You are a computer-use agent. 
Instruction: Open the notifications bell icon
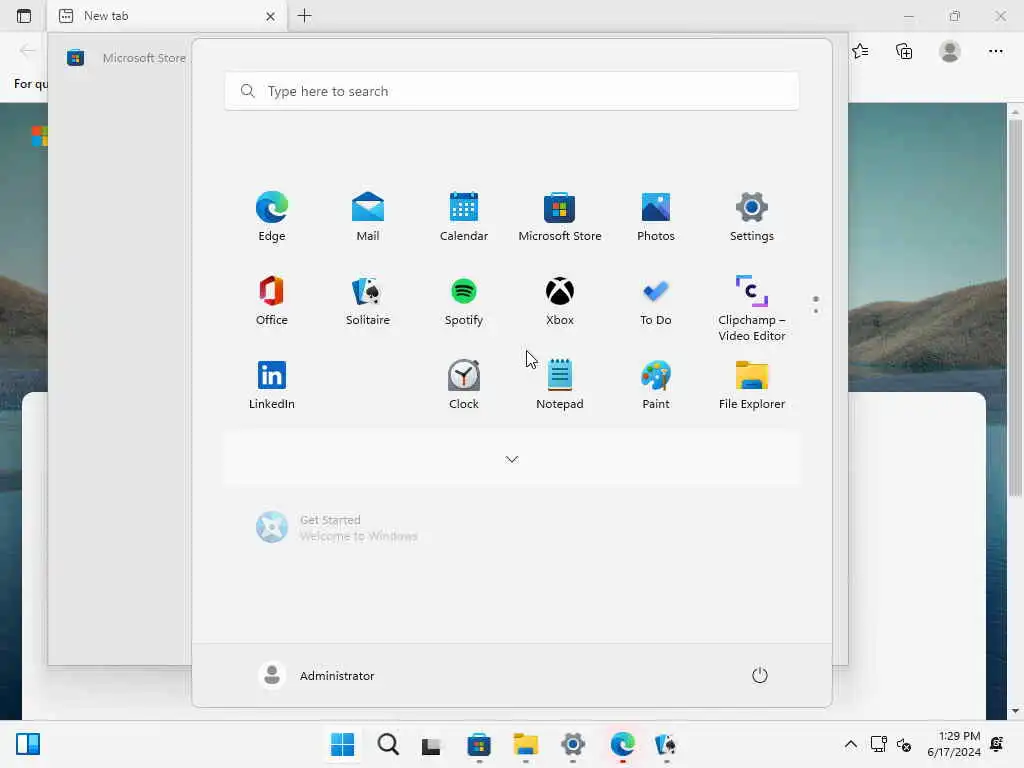[x=997, y=744]
